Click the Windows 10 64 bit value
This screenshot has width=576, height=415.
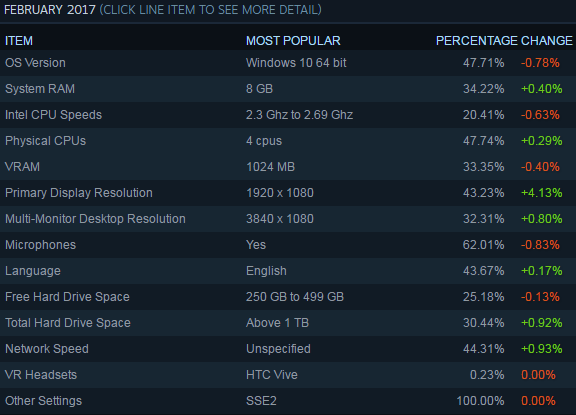(296, 63)
